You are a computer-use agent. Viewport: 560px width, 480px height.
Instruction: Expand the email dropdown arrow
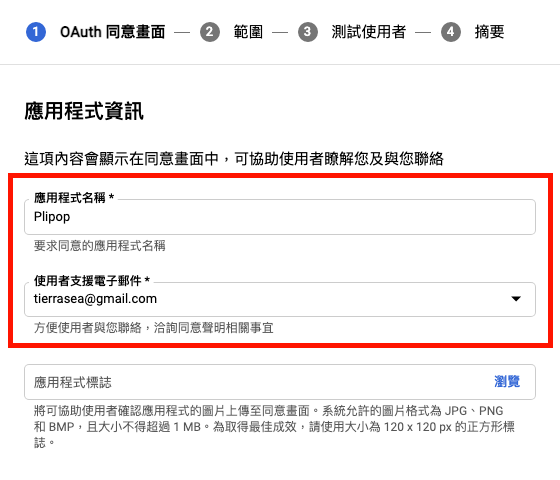[x=516, y=299]
